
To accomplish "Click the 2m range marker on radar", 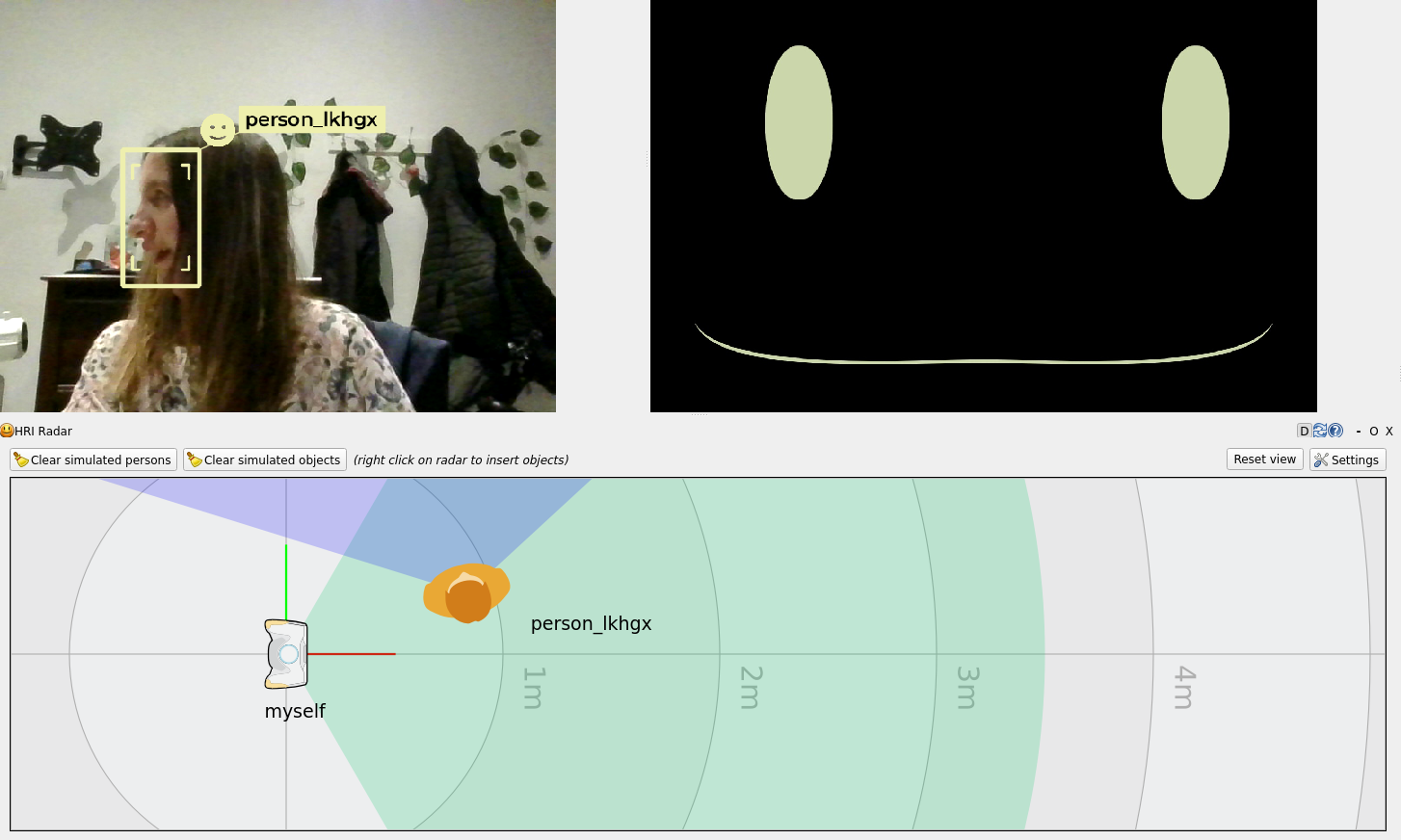I will [751, 687].
